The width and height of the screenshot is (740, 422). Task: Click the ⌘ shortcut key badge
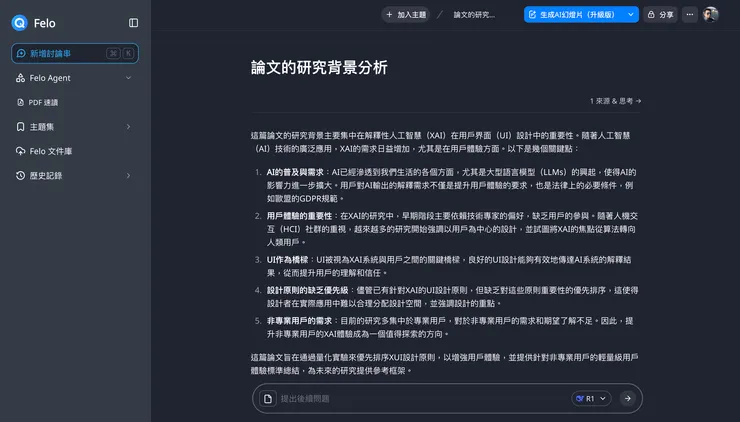pyautogui.click(x=113, y=53)
